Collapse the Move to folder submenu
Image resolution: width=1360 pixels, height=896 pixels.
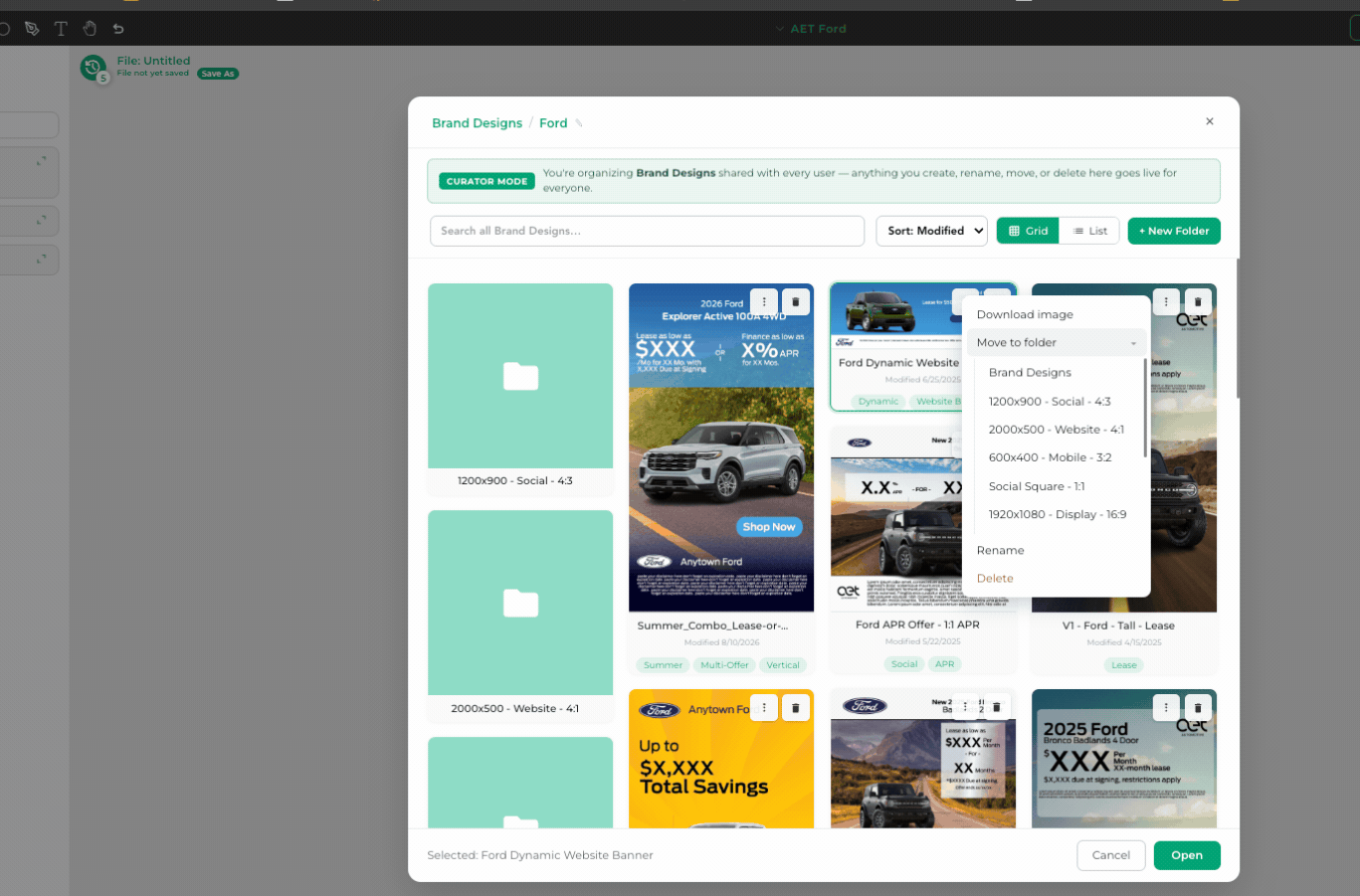pos(1057,343)
